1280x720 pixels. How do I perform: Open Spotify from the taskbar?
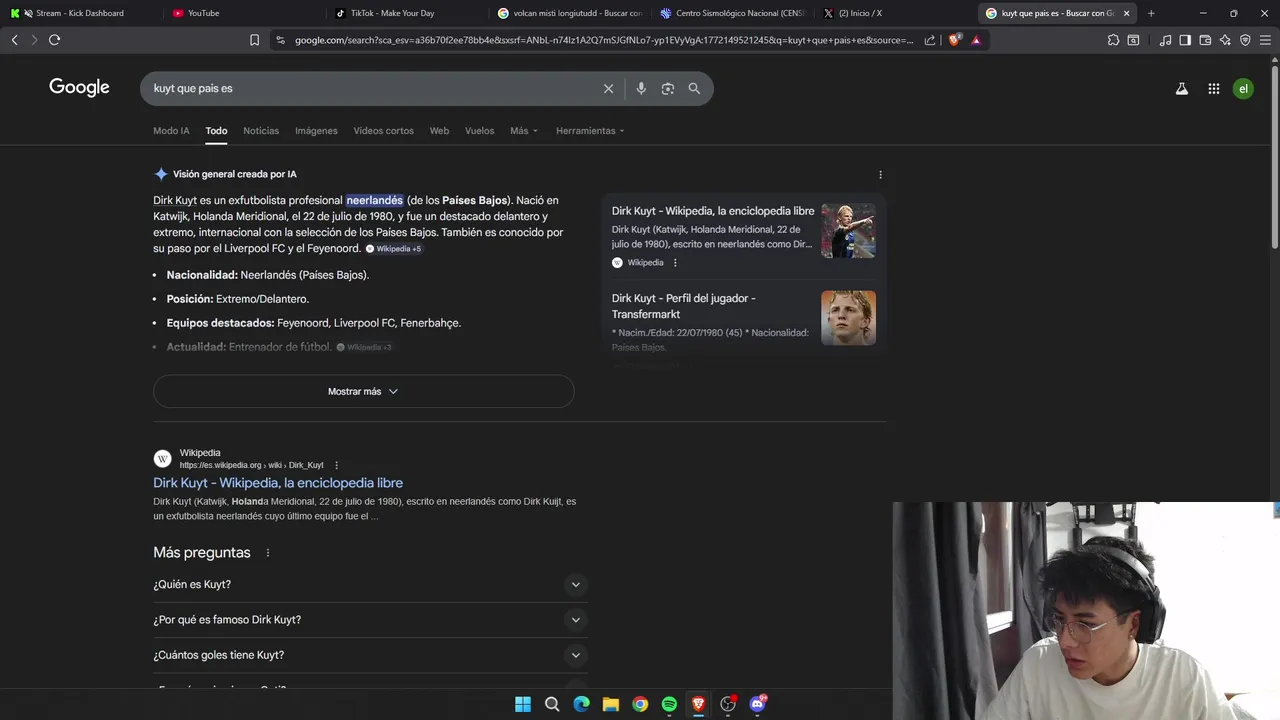[669, 704]
